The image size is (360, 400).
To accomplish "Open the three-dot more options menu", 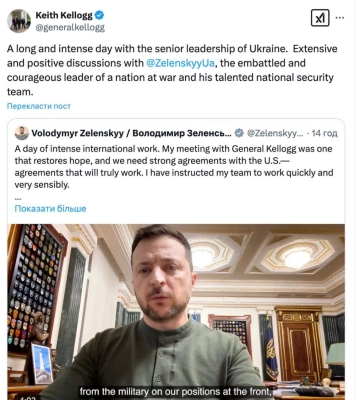I will coord(340,18).
